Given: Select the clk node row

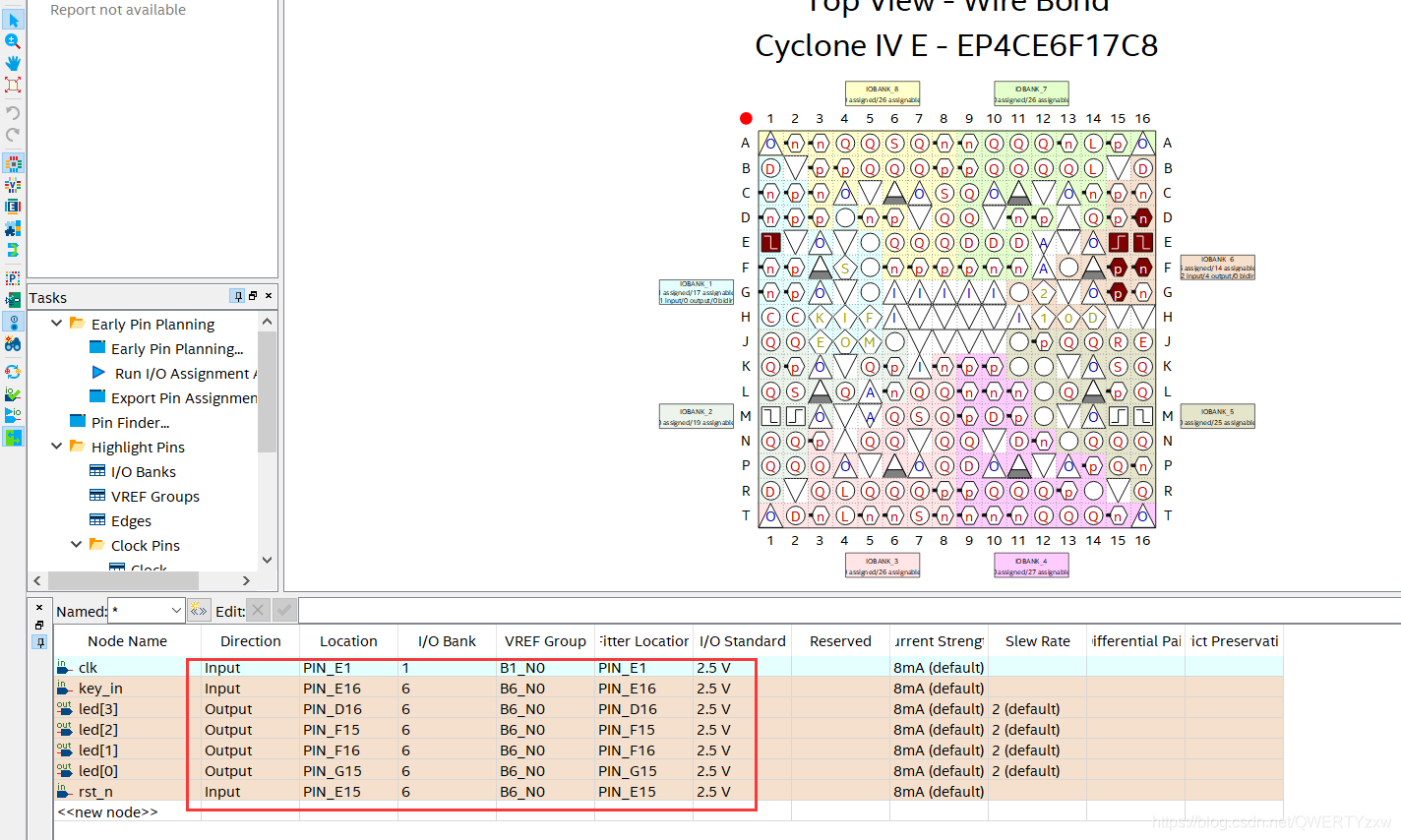Looking at the screenshot, I should click(x=669, y=668).
